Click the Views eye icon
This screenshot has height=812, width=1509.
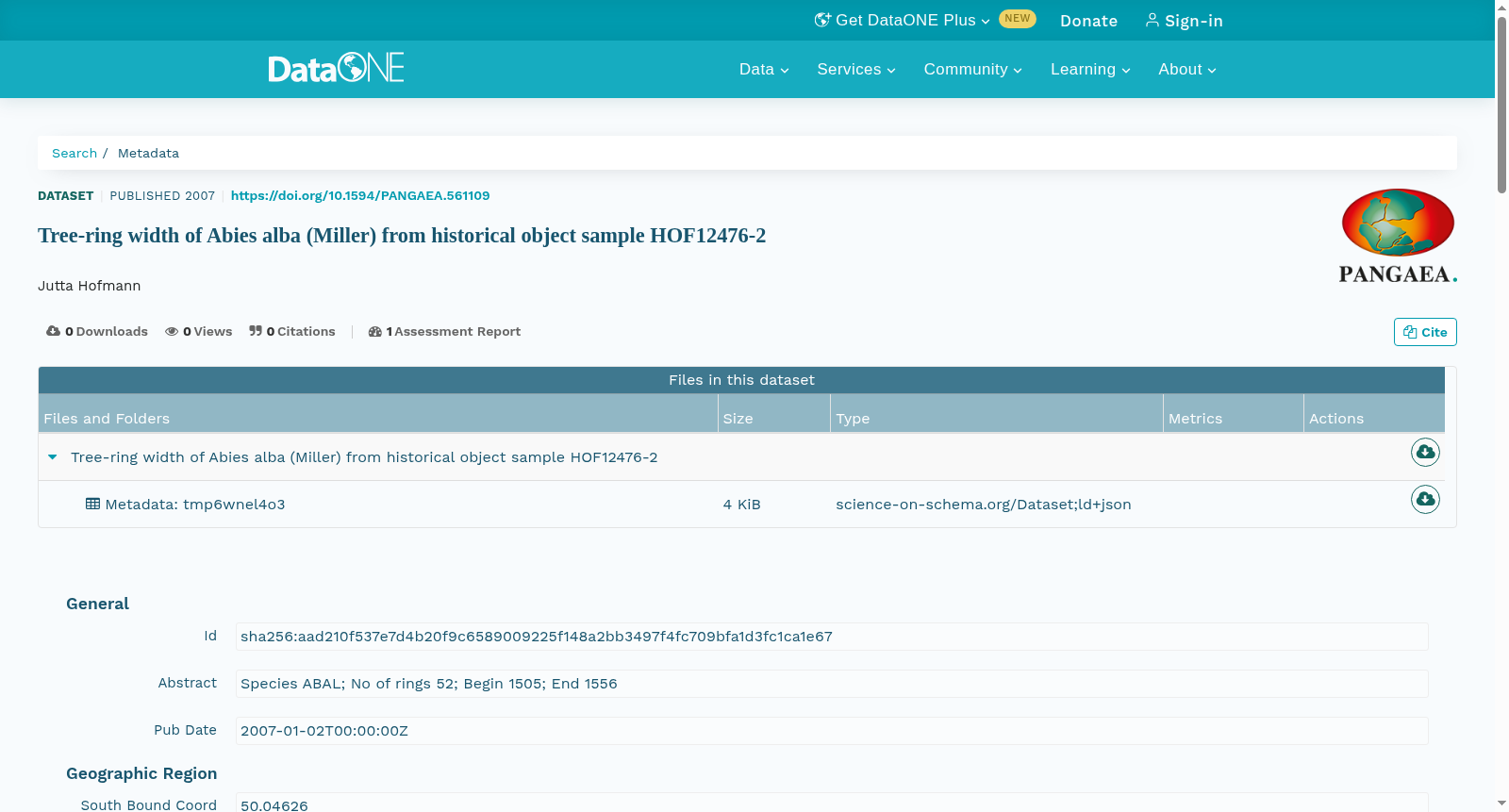[172, 331]
